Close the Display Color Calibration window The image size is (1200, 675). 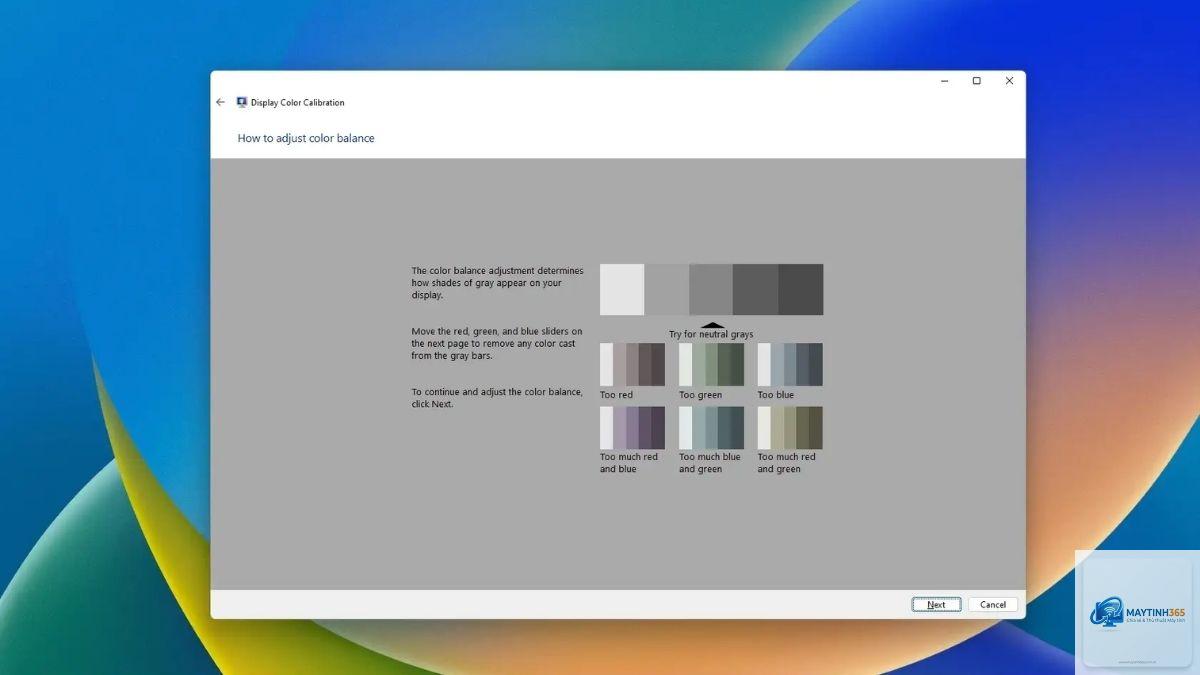click(x=1009, y=81)
